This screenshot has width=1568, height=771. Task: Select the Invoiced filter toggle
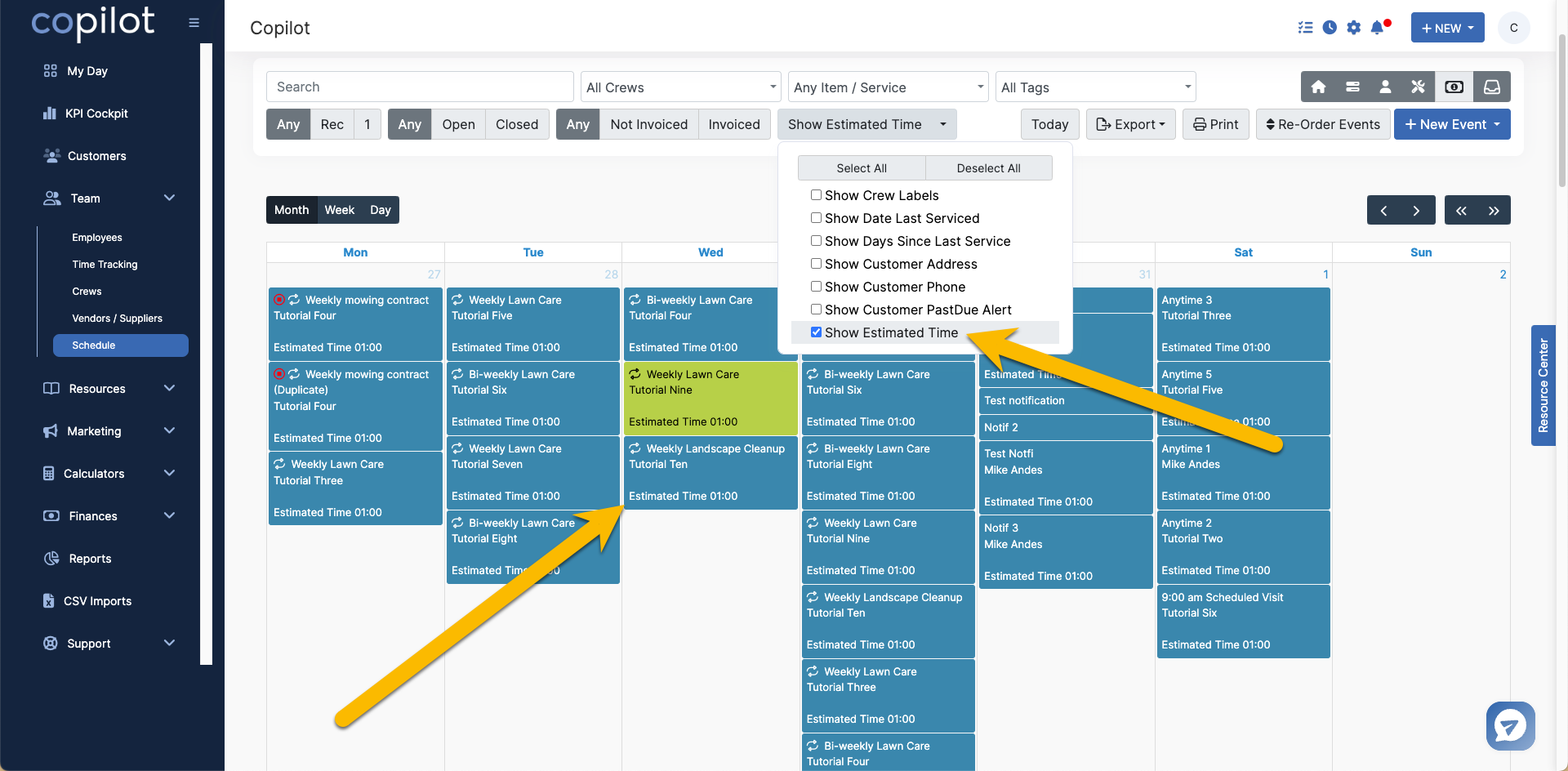click(734, 124)
